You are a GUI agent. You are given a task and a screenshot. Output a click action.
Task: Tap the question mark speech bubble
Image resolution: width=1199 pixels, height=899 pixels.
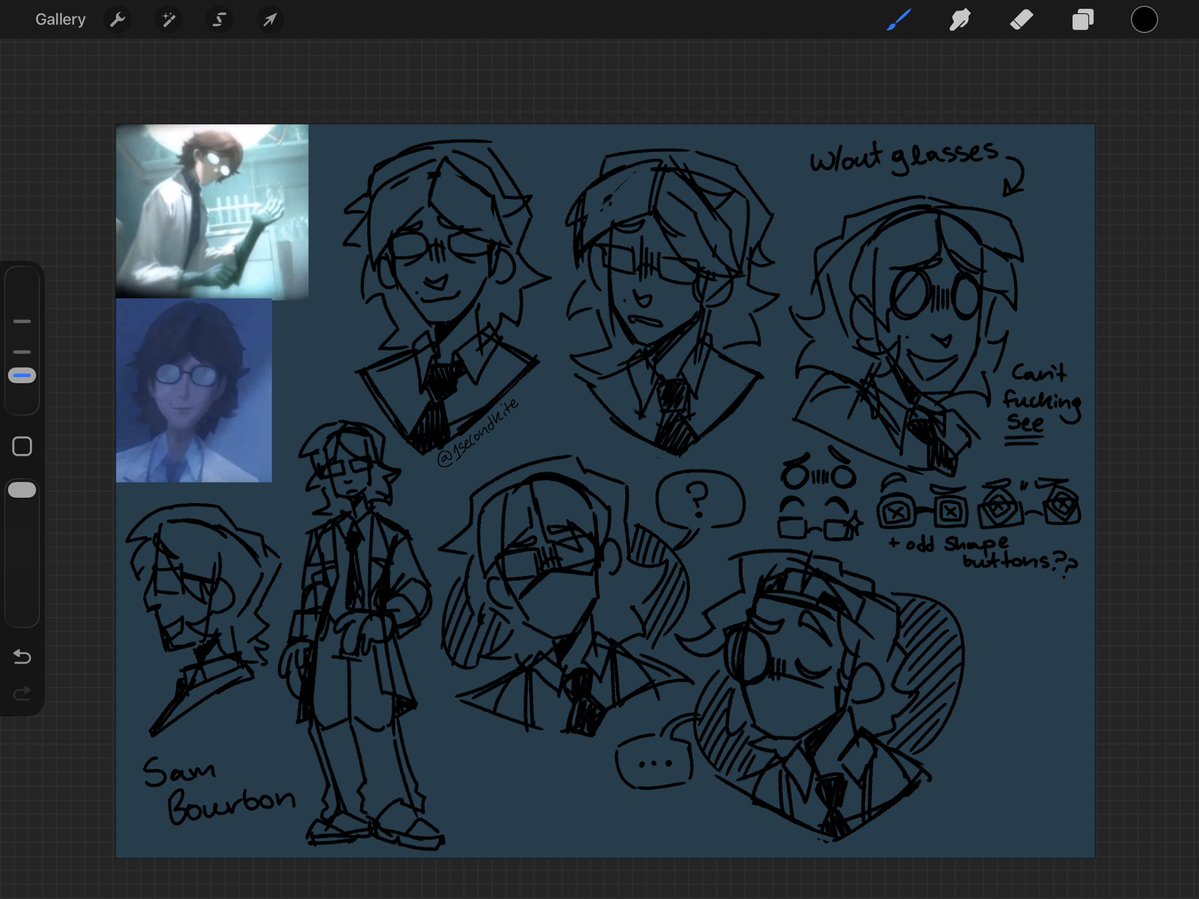tap(700, 500)
